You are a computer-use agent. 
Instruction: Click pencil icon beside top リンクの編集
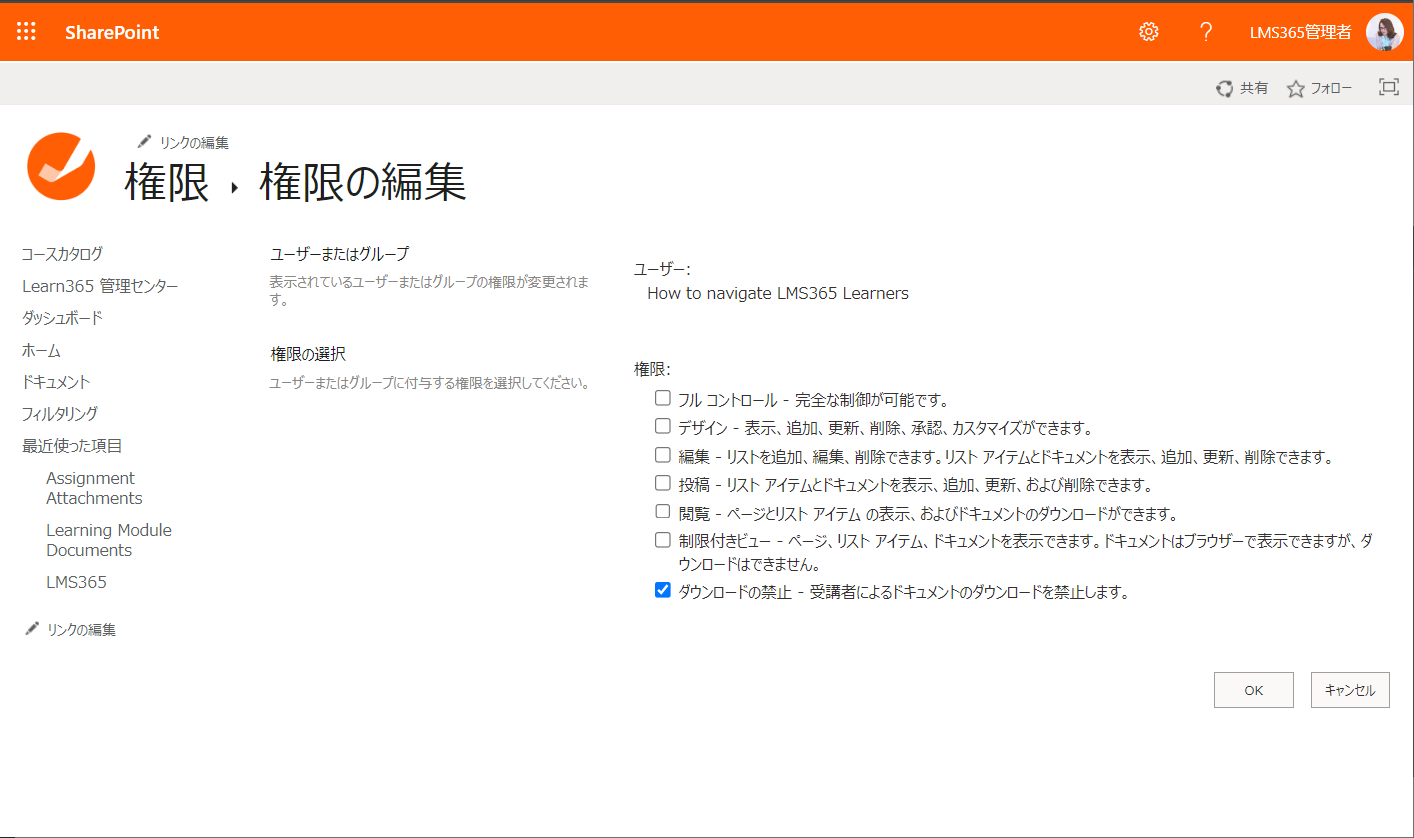[145, 141]
